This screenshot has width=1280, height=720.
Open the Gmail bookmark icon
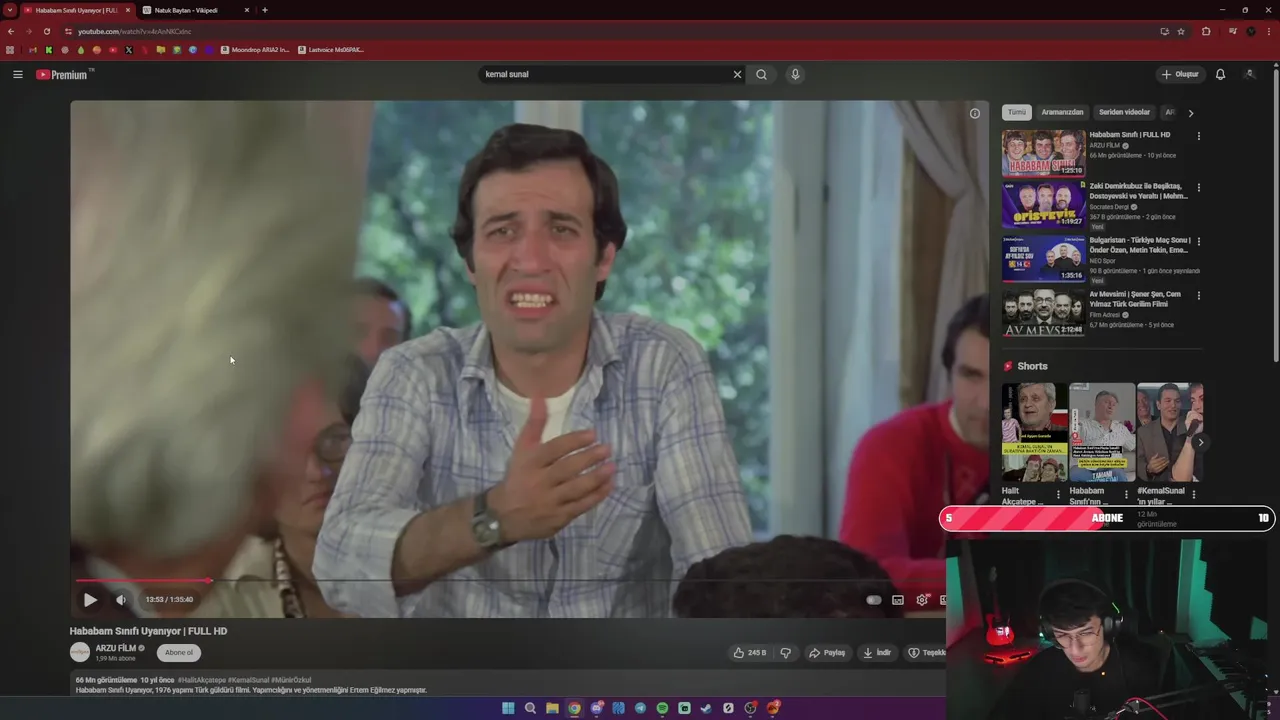click(33, 50)
